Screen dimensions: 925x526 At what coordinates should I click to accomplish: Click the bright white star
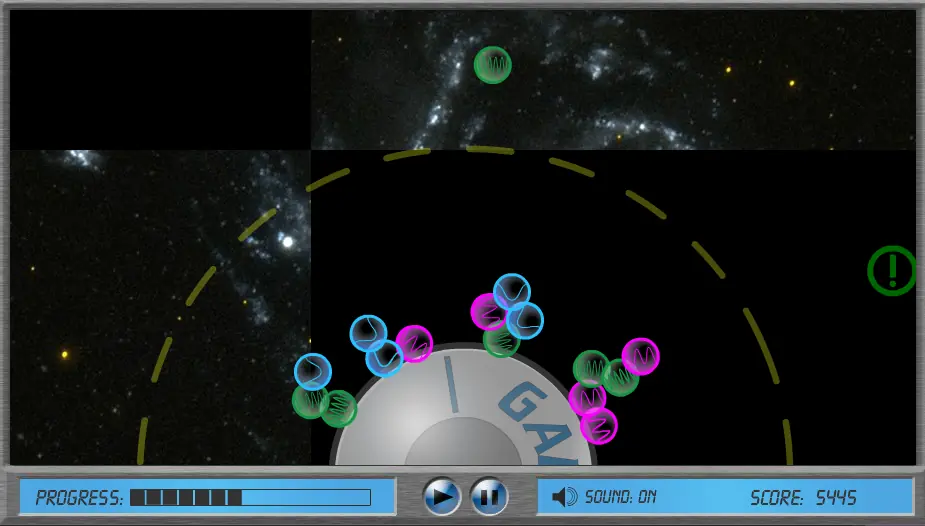tap(287, 241)
